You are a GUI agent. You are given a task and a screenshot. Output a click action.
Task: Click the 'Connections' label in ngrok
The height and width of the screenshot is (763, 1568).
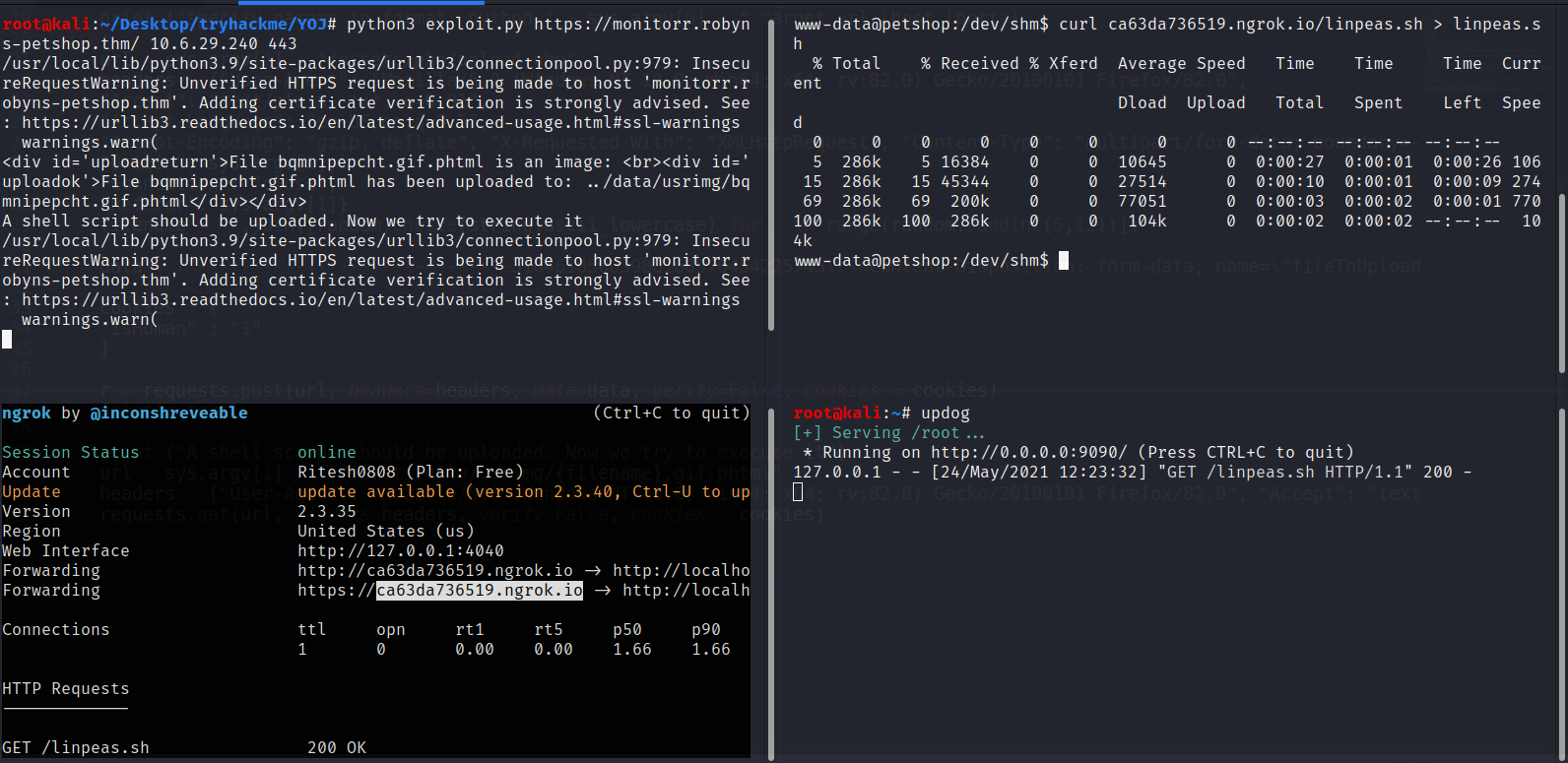coord(56,629)
